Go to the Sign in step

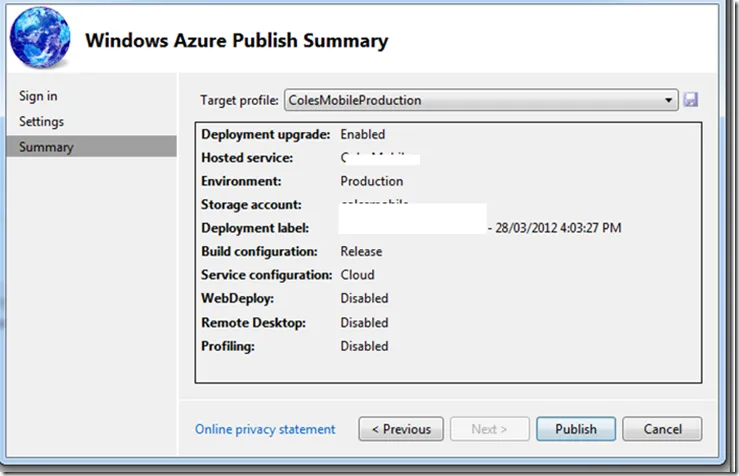pyautogui.click(x=38, y=96)
